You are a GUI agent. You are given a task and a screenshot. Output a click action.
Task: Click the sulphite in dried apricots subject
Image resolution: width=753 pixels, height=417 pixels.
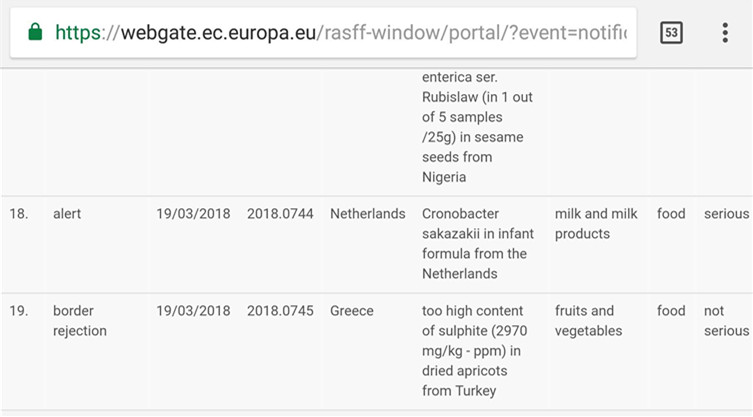click(474, 351)
